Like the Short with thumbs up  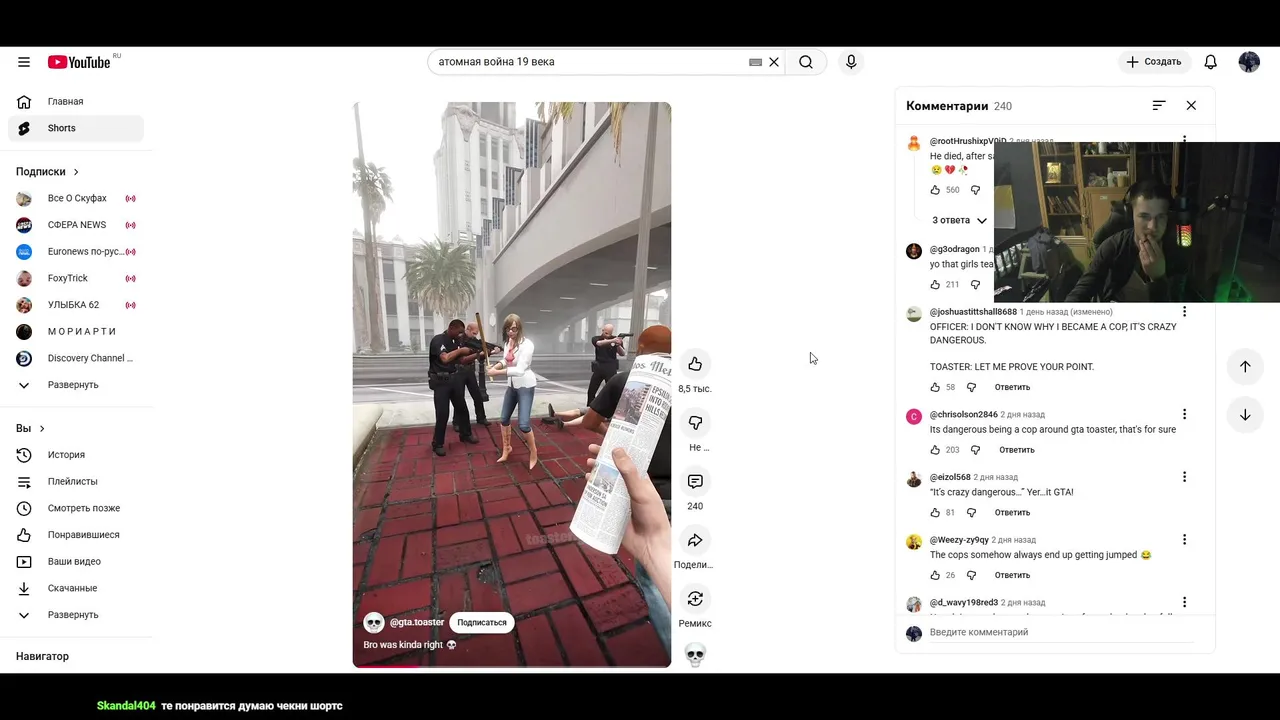[x=695, y=364]
